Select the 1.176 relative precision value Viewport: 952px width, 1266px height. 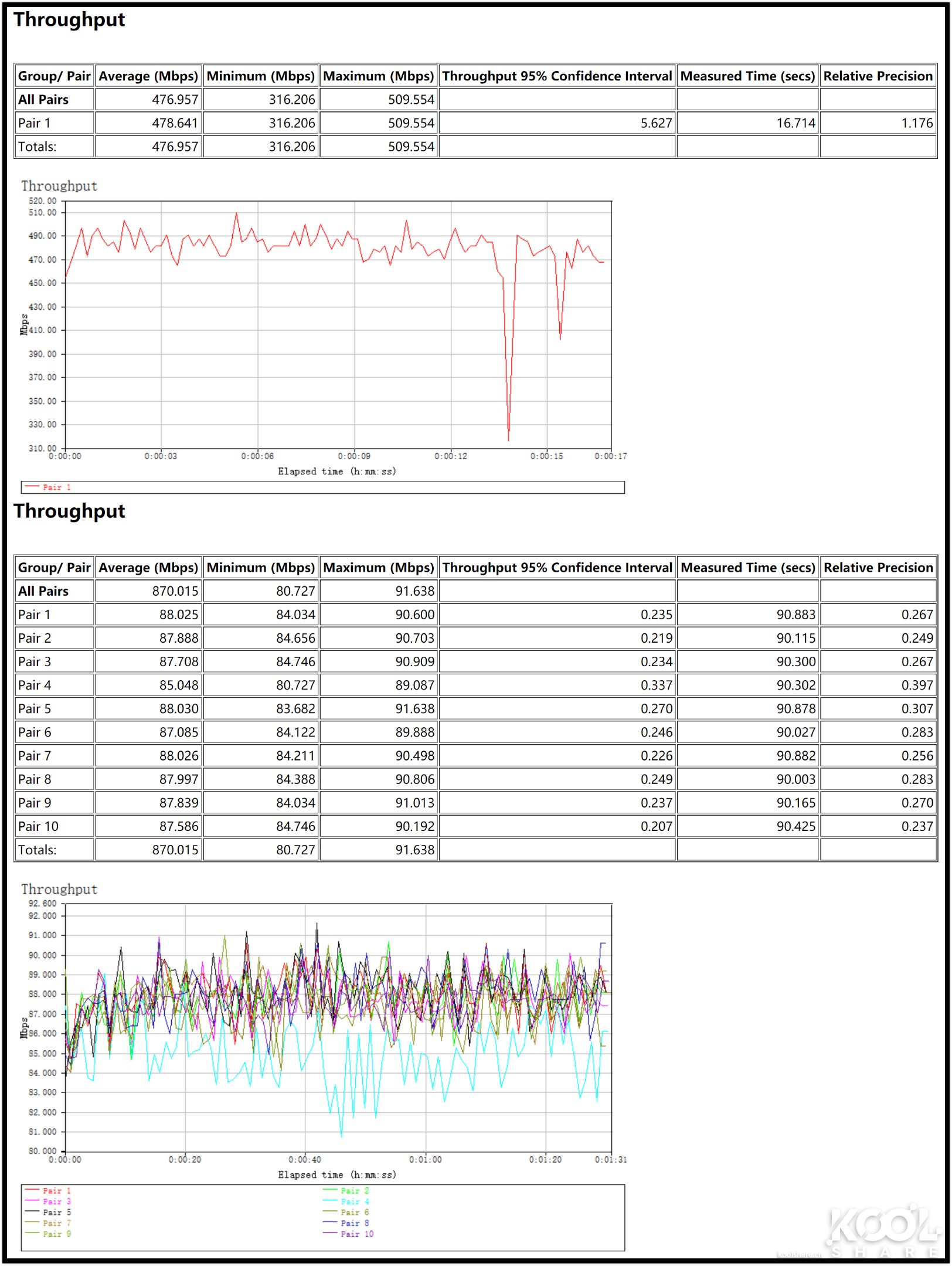(878, 123)
